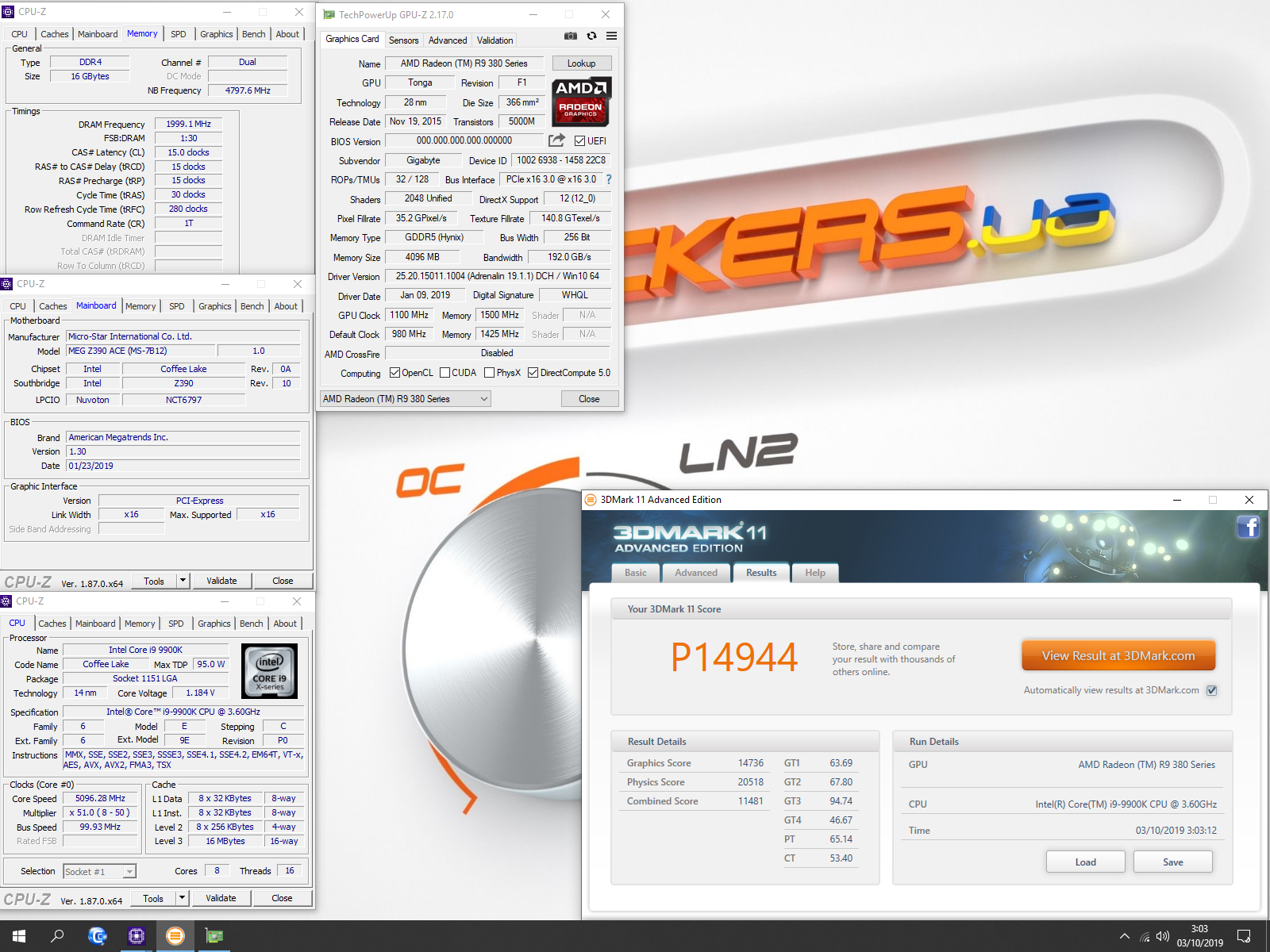
Task: Toggle automatically view results at 3DMark.com checkbox
Action: (x=1212, y=690)
